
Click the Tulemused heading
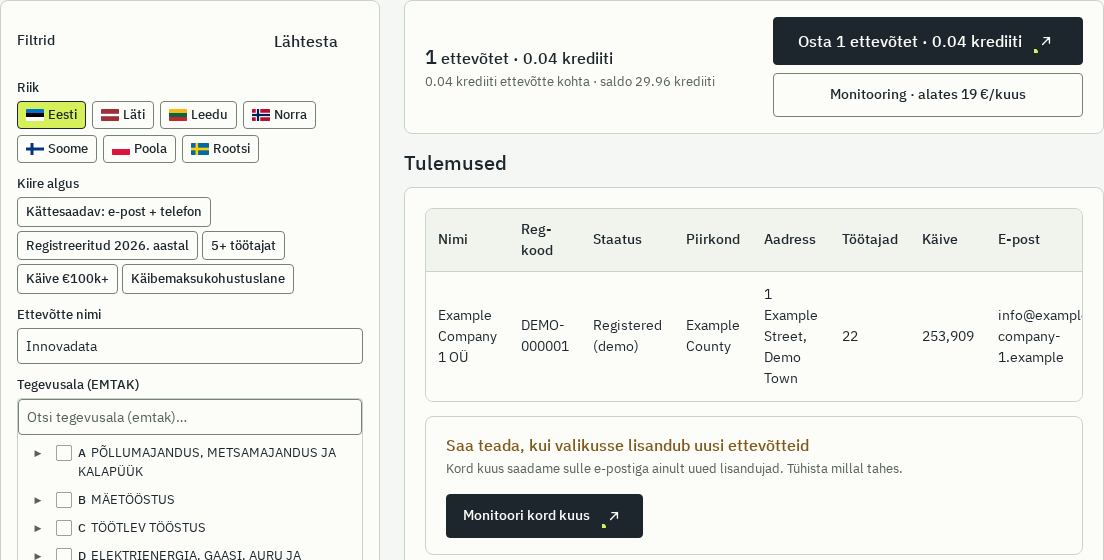click(455, 163)
